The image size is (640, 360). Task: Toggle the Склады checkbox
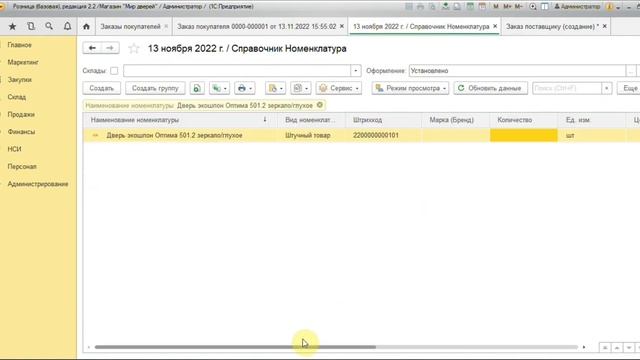(114, 71)
